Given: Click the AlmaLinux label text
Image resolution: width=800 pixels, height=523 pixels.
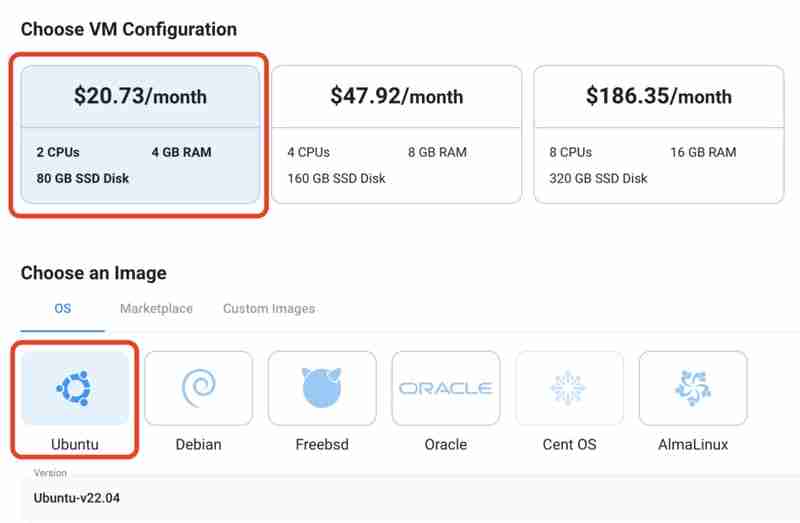Looking at the screenshot, I should pyautogui.click(x=693, y=443).
